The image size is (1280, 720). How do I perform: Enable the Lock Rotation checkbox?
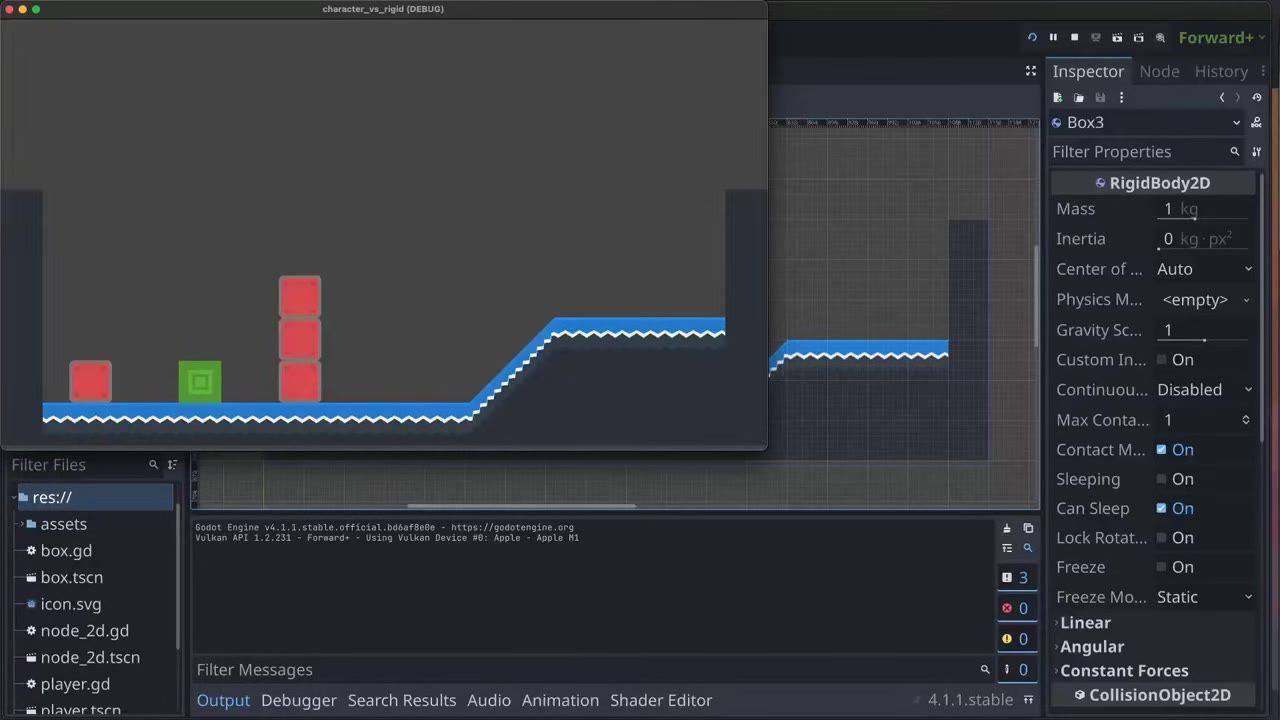1161,538
